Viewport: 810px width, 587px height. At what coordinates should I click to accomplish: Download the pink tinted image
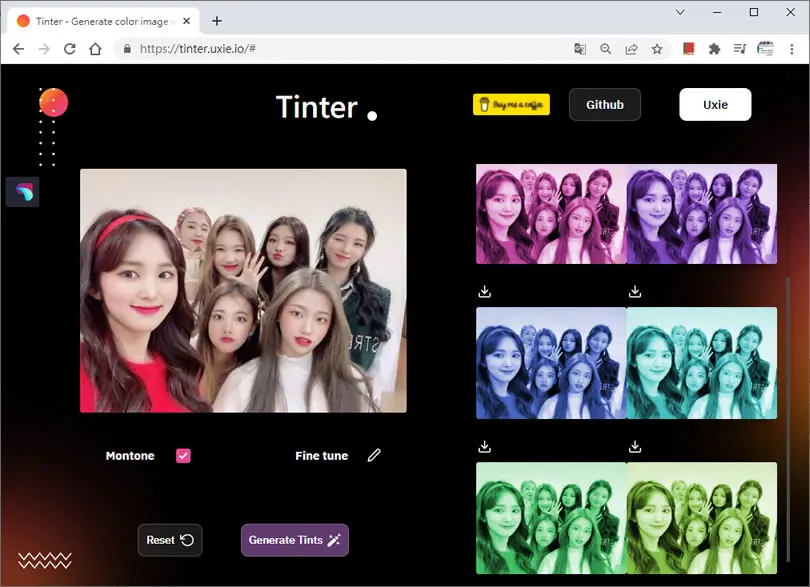point(485,292)
